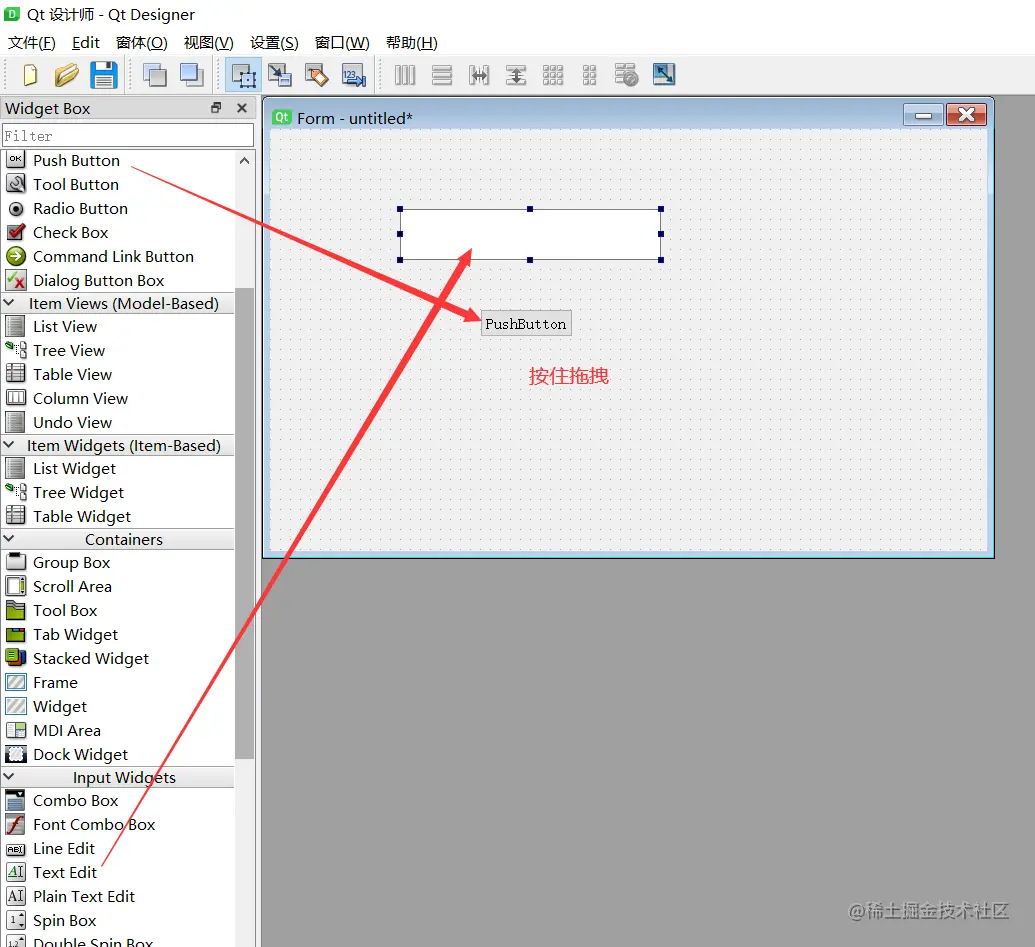Open the 设置(S) menu

pyautogui.click(x=274, y=43)
